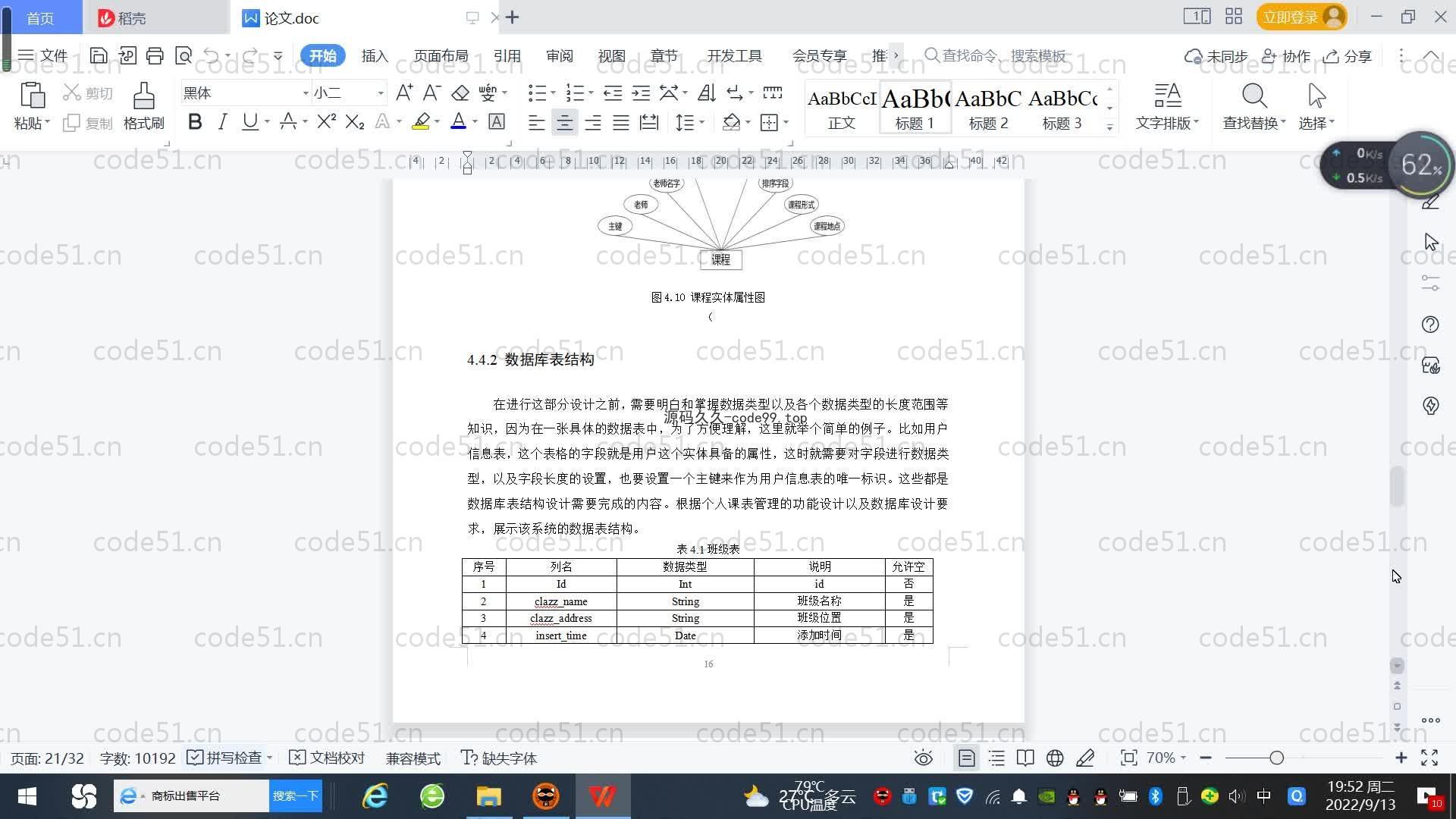
Task: Apply Subscript formatting
Action: [354, 121]
